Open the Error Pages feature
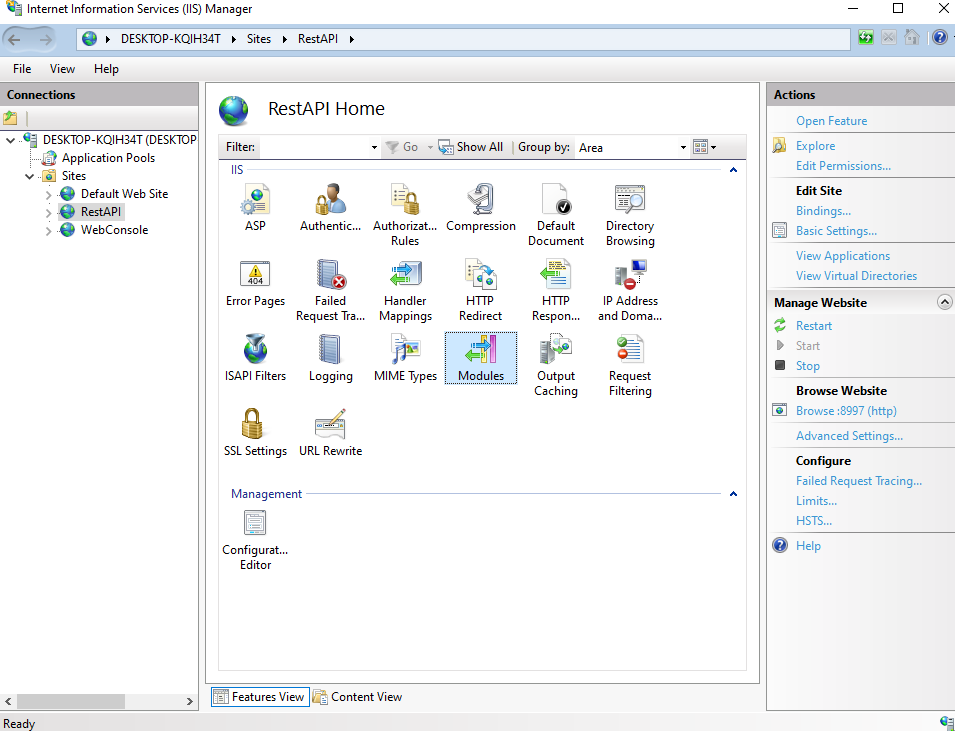 click(255, 283)
